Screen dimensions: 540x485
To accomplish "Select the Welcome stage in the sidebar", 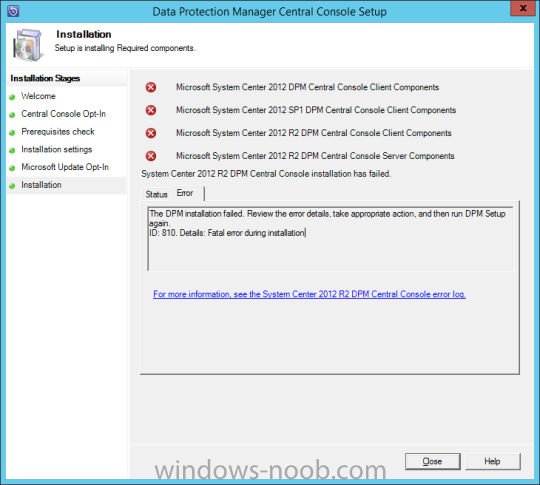I will (x=38, y=96).
